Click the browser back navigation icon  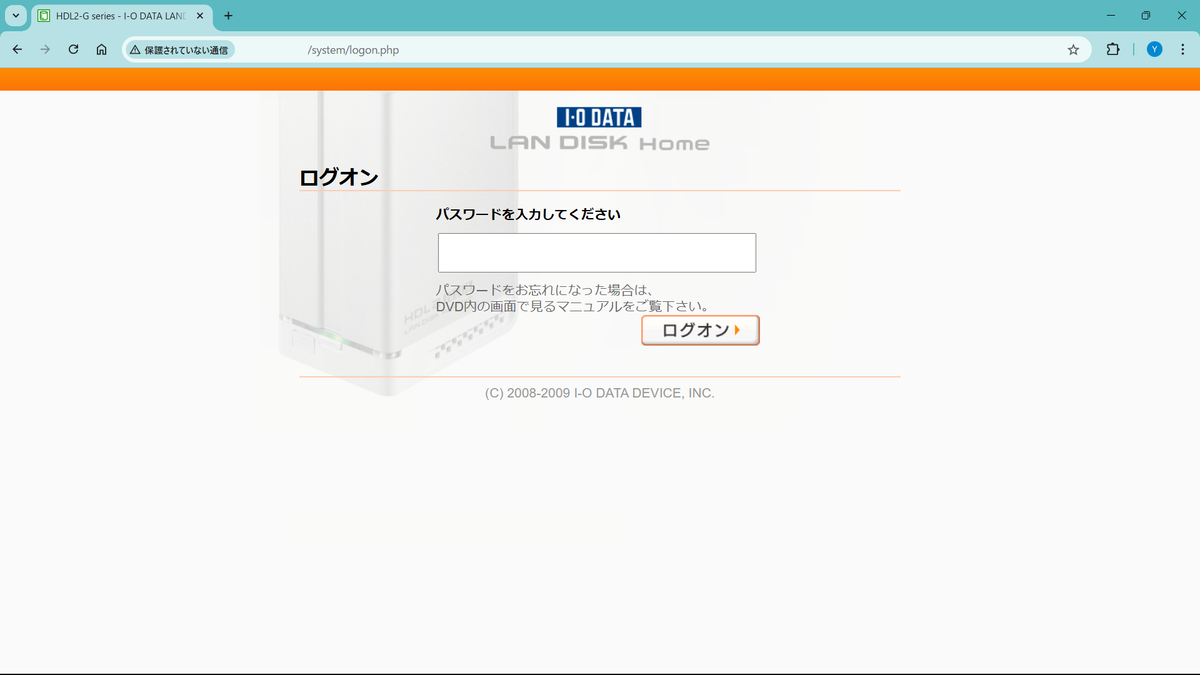16,49
